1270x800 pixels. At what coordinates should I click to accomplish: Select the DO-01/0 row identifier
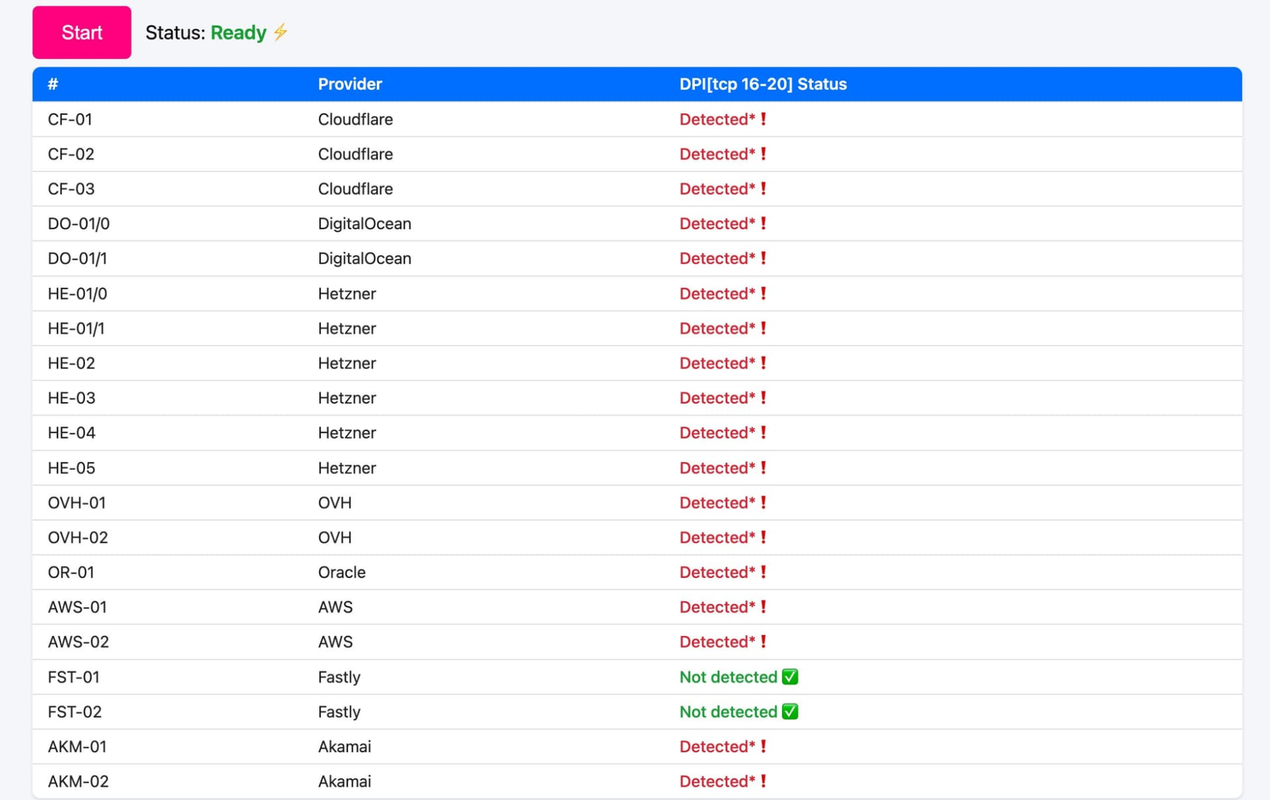click(x=79, y=224)
